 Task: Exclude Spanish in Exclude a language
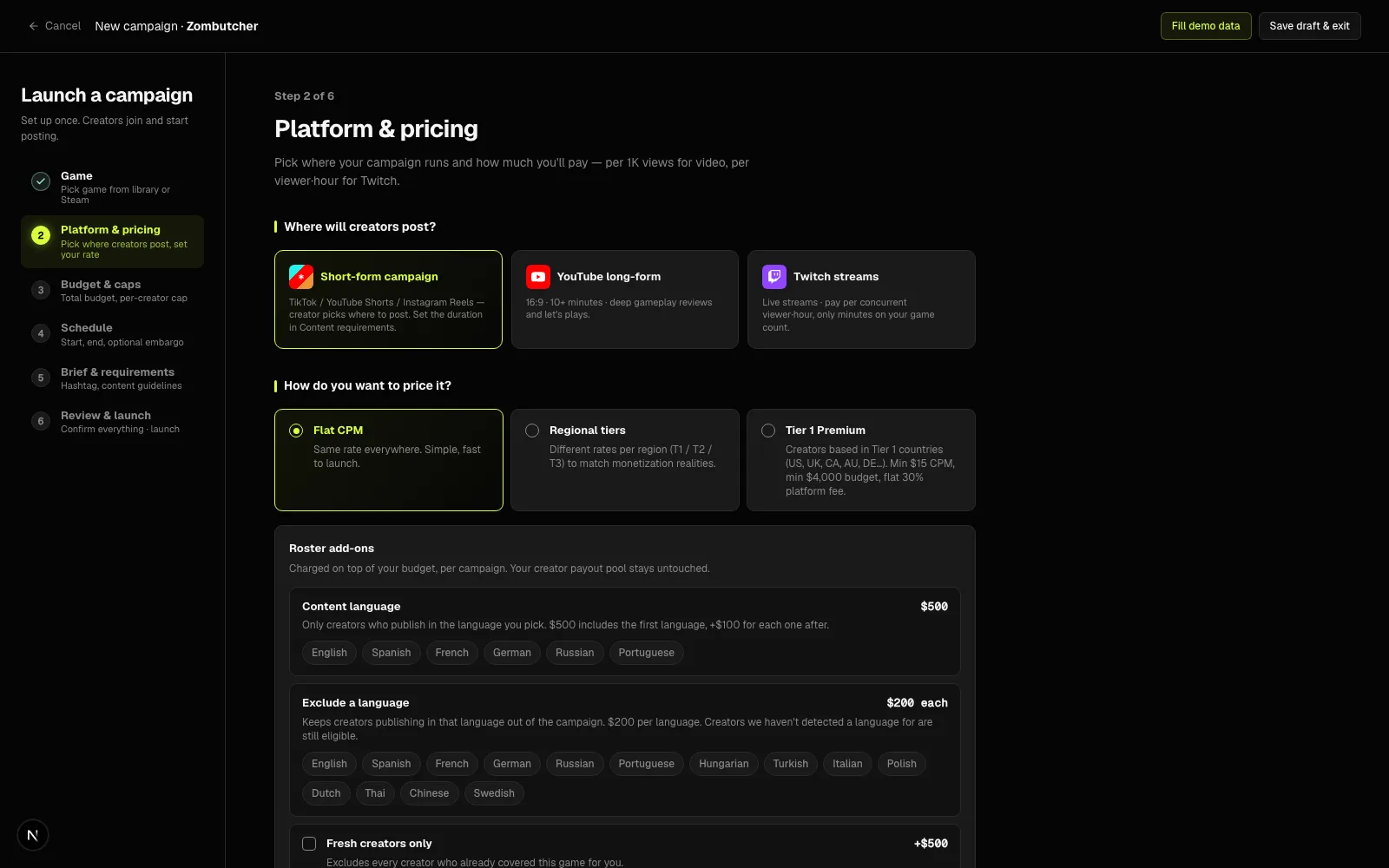pyautogui.click(x=392, y=764)
